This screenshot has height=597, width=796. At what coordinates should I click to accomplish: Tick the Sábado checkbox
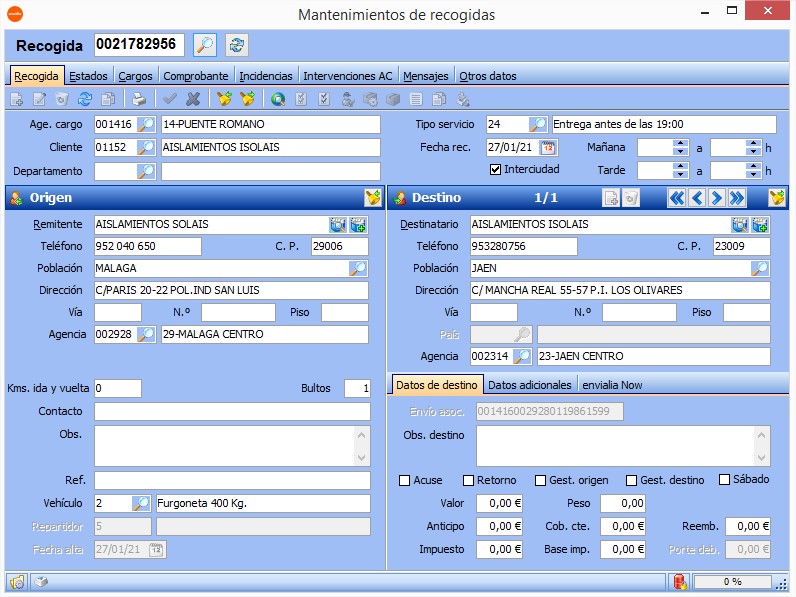pyautogui.click(x=725, y=480)
